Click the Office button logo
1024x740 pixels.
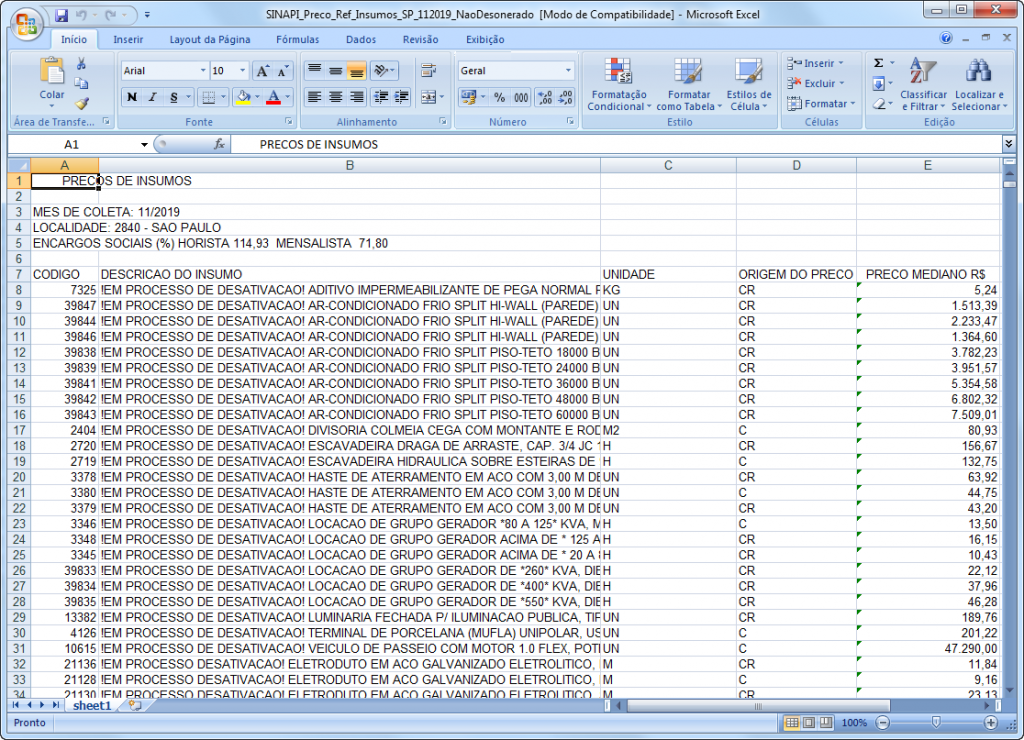coord(26,24)
